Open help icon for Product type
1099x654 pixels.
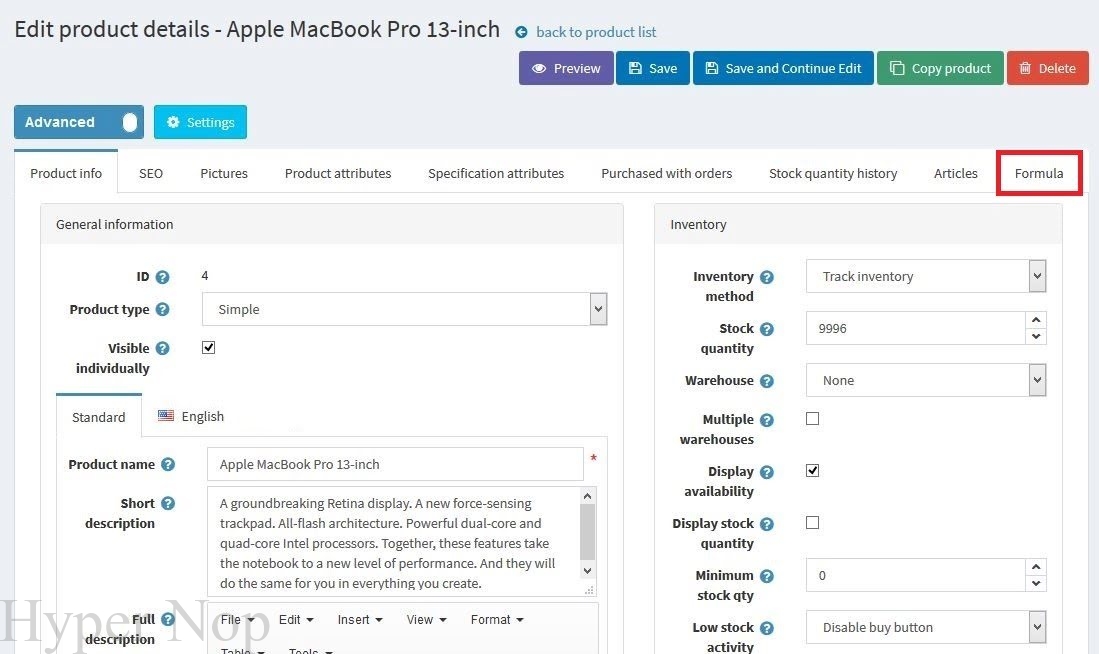[x=163, y=309]
